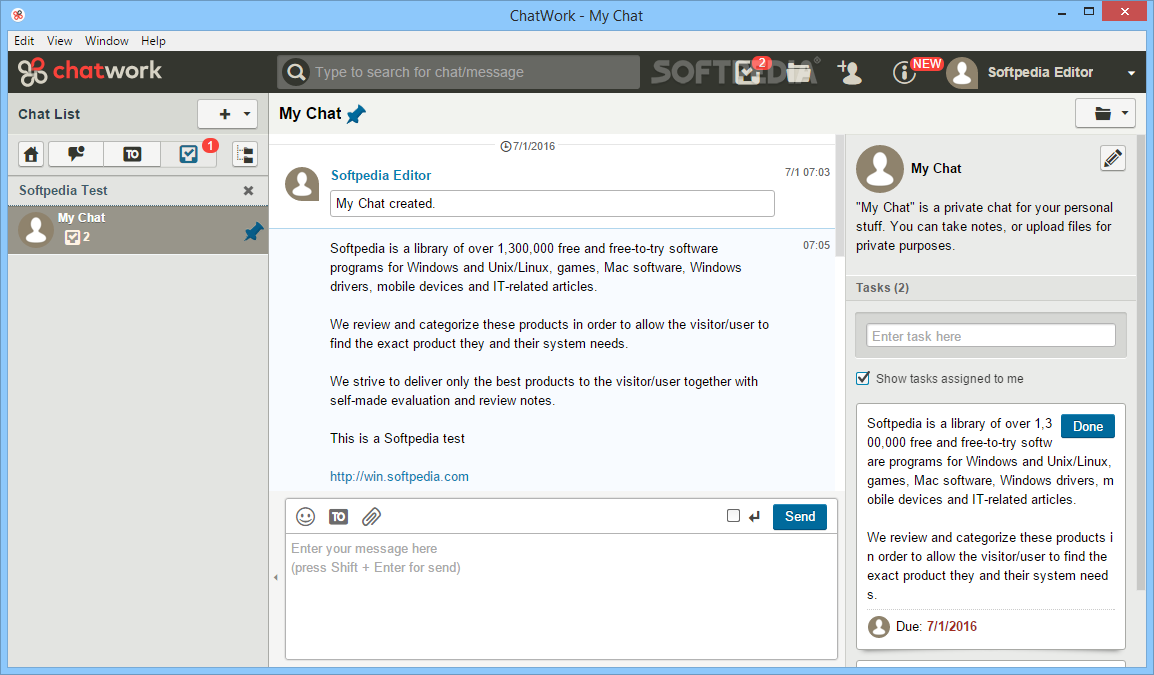Click the TO button in message toolbar
The image size is (1154, 675).
pyautogui.click(x=339, y=517)
